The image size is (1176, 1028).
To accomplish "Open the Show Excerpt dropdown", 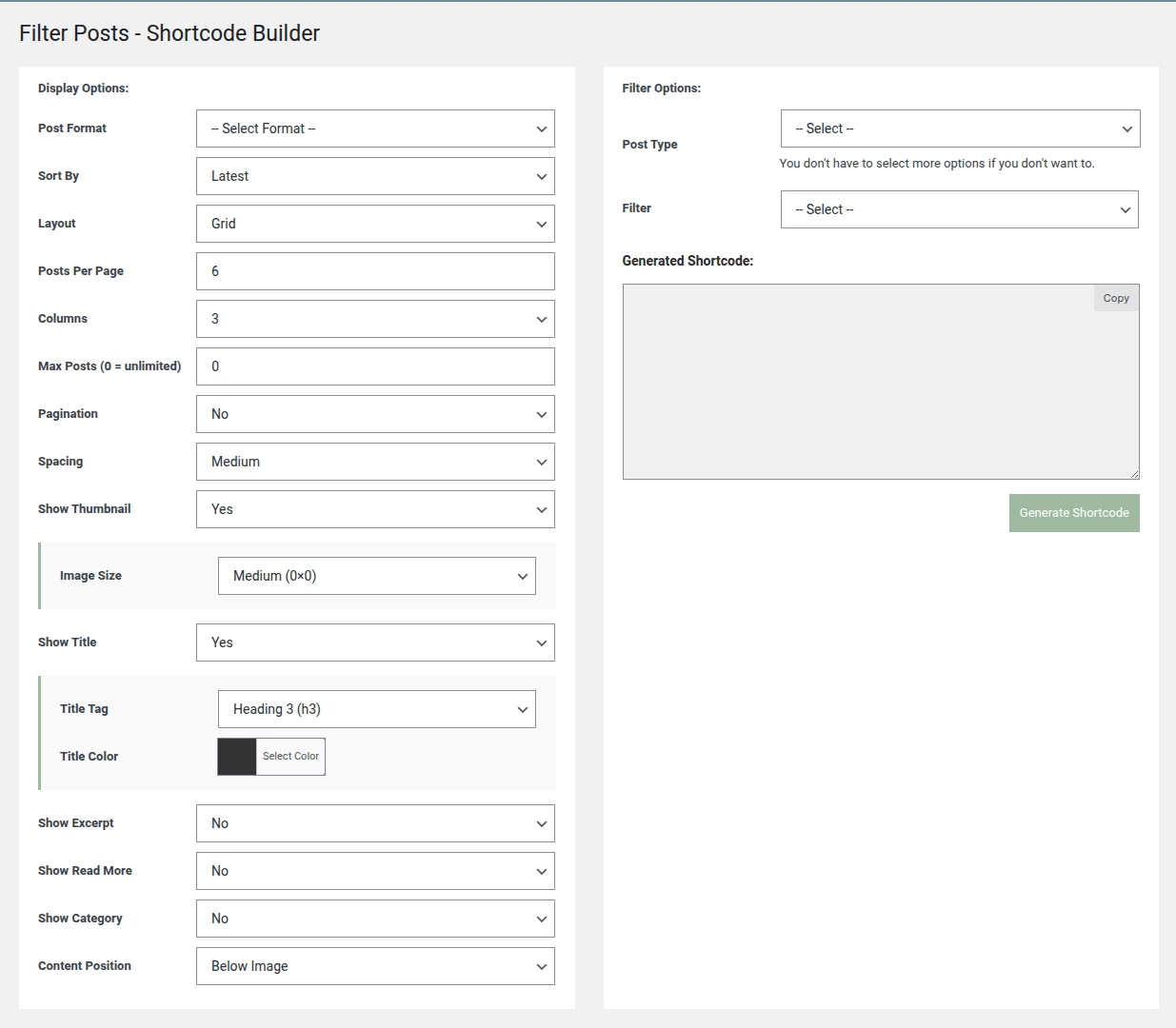I will coord(375,823).
